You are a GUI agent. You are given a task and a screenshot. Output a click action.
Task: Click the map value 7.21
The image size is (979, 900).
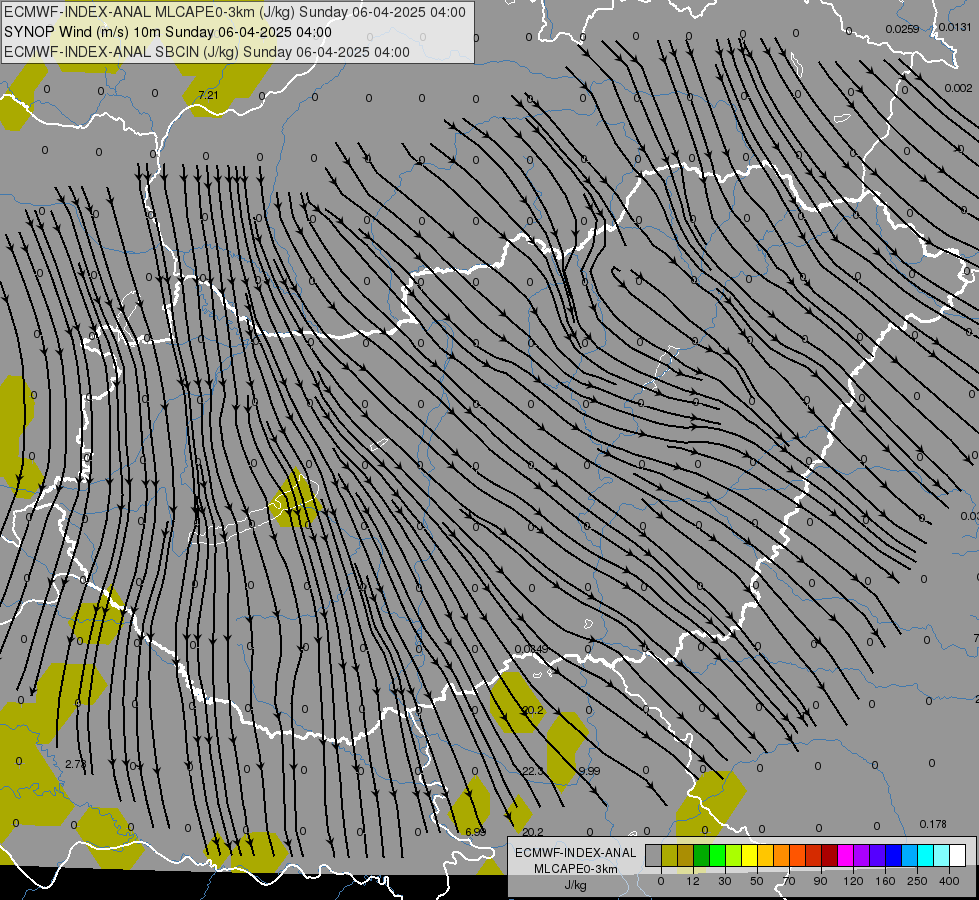pos(208,95)
